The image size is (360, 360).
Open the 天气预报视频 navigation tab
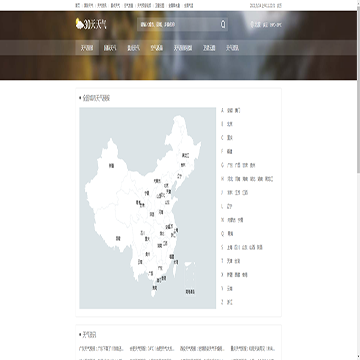183,48
